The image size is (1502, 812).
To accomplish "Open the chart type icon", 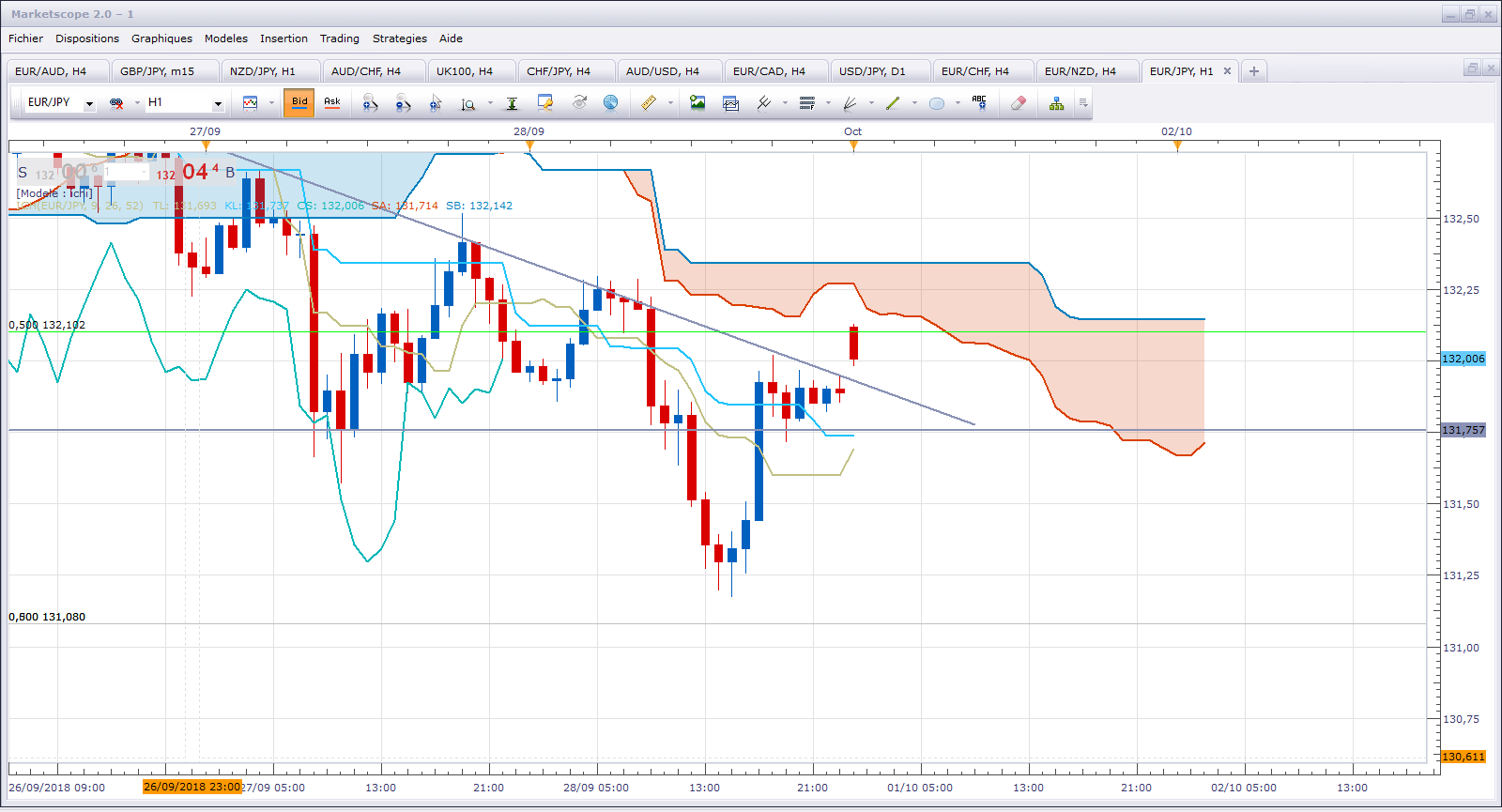I will click(250, 103).
